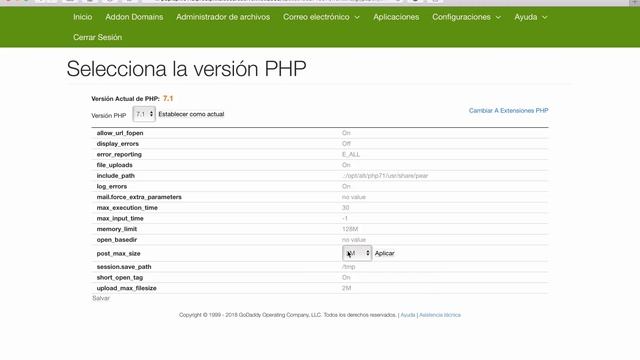Open the Versión PHP 7.1 dropdown

144,114
